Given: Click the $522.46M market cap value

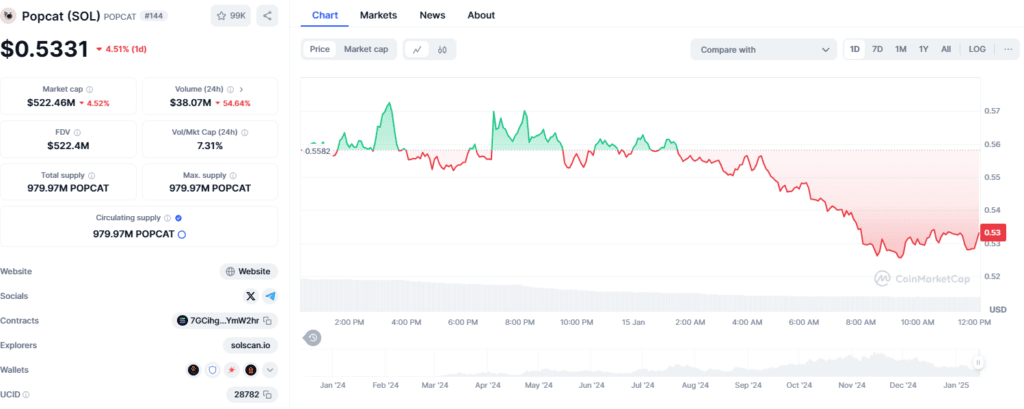Looking at the screenshot, I should (51, 103).
